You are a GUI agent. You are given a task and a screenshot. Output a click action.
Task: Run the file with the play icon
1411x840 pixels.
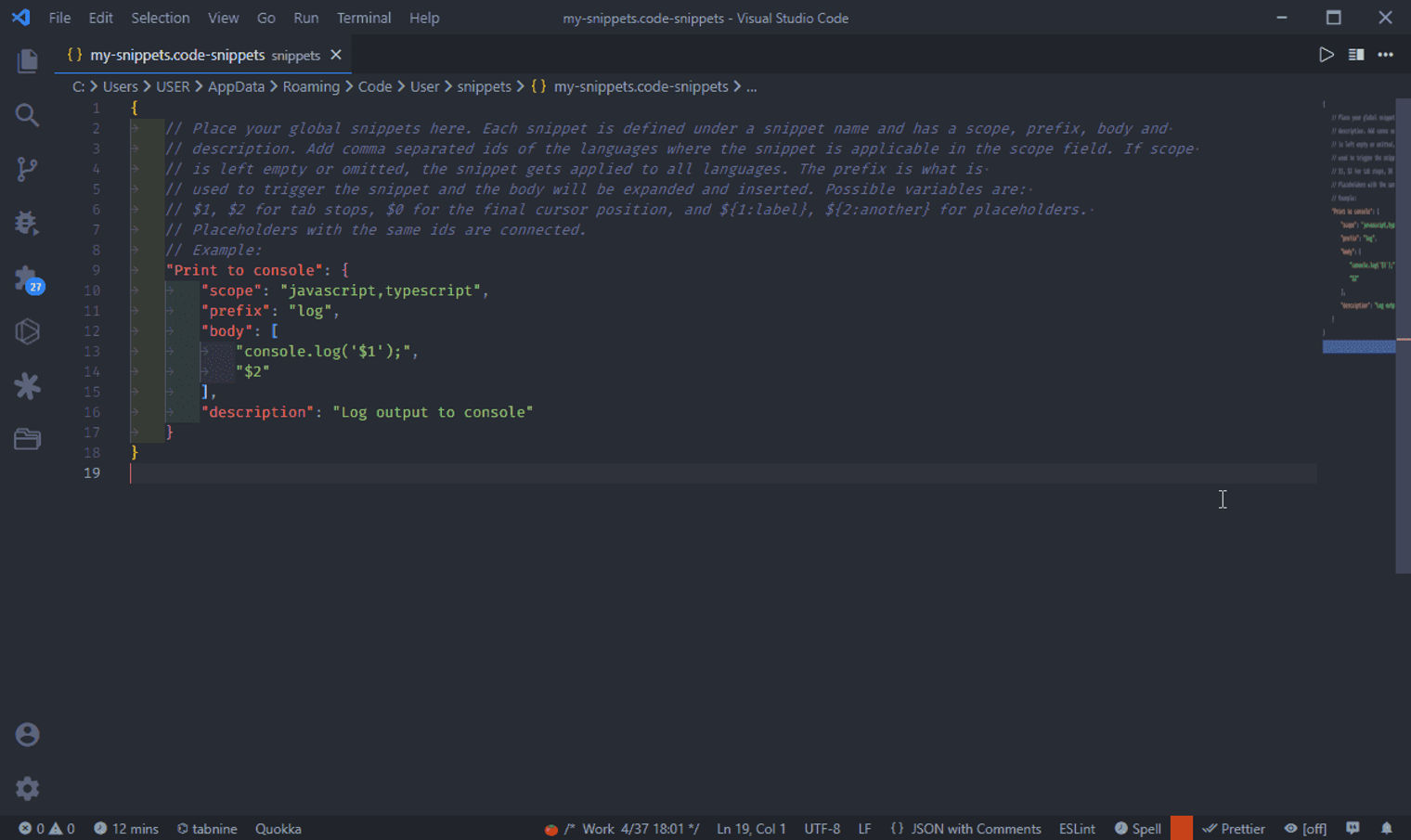point(1327,55)
